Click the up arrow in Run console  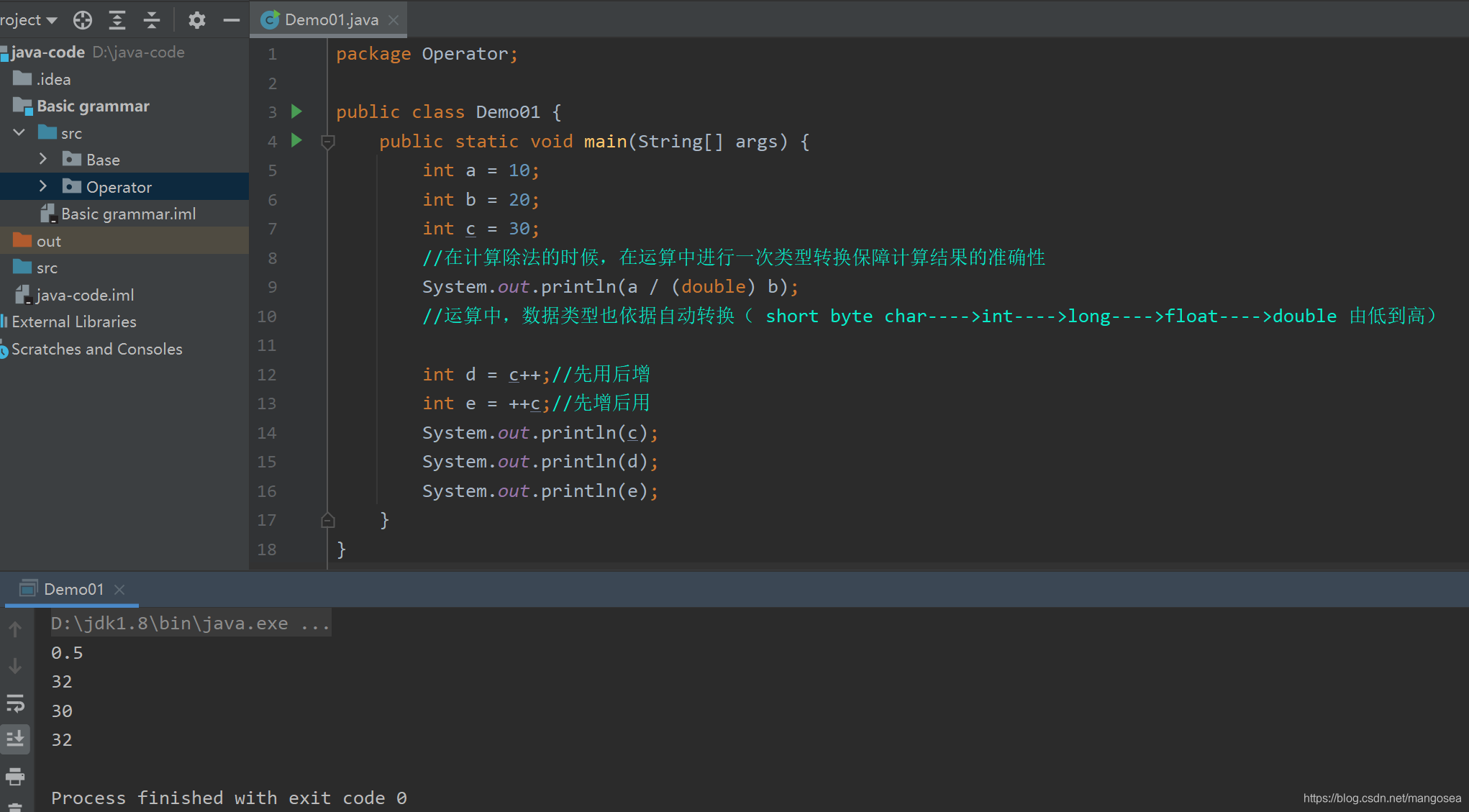(x=15, y=630)
